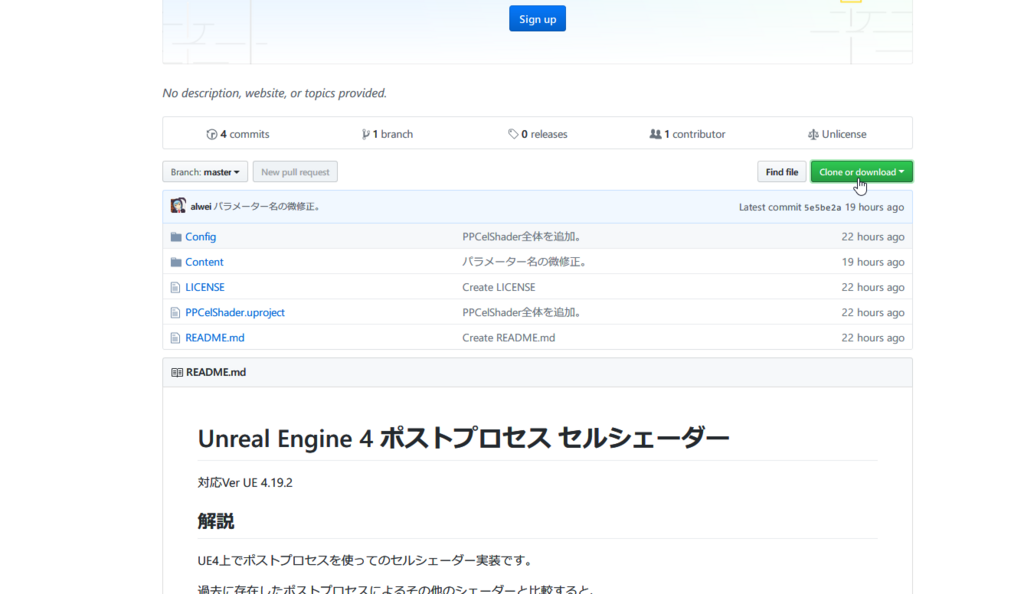1024x594 pixels.
Task: Open the Unlicense license link
Action: click(x=837, y=134)
